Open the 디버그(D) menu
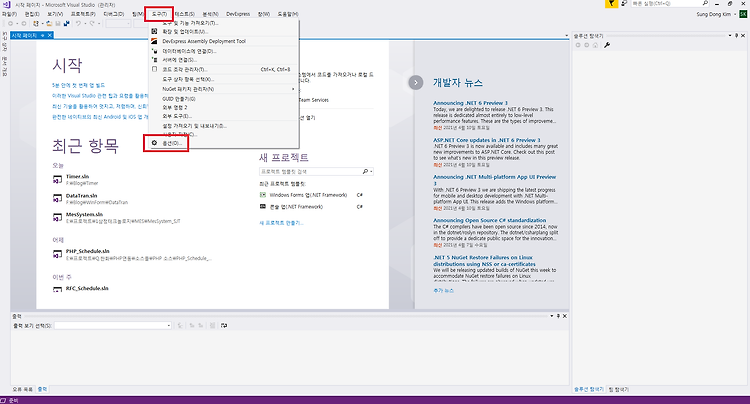750x404 pixels. 114,14
